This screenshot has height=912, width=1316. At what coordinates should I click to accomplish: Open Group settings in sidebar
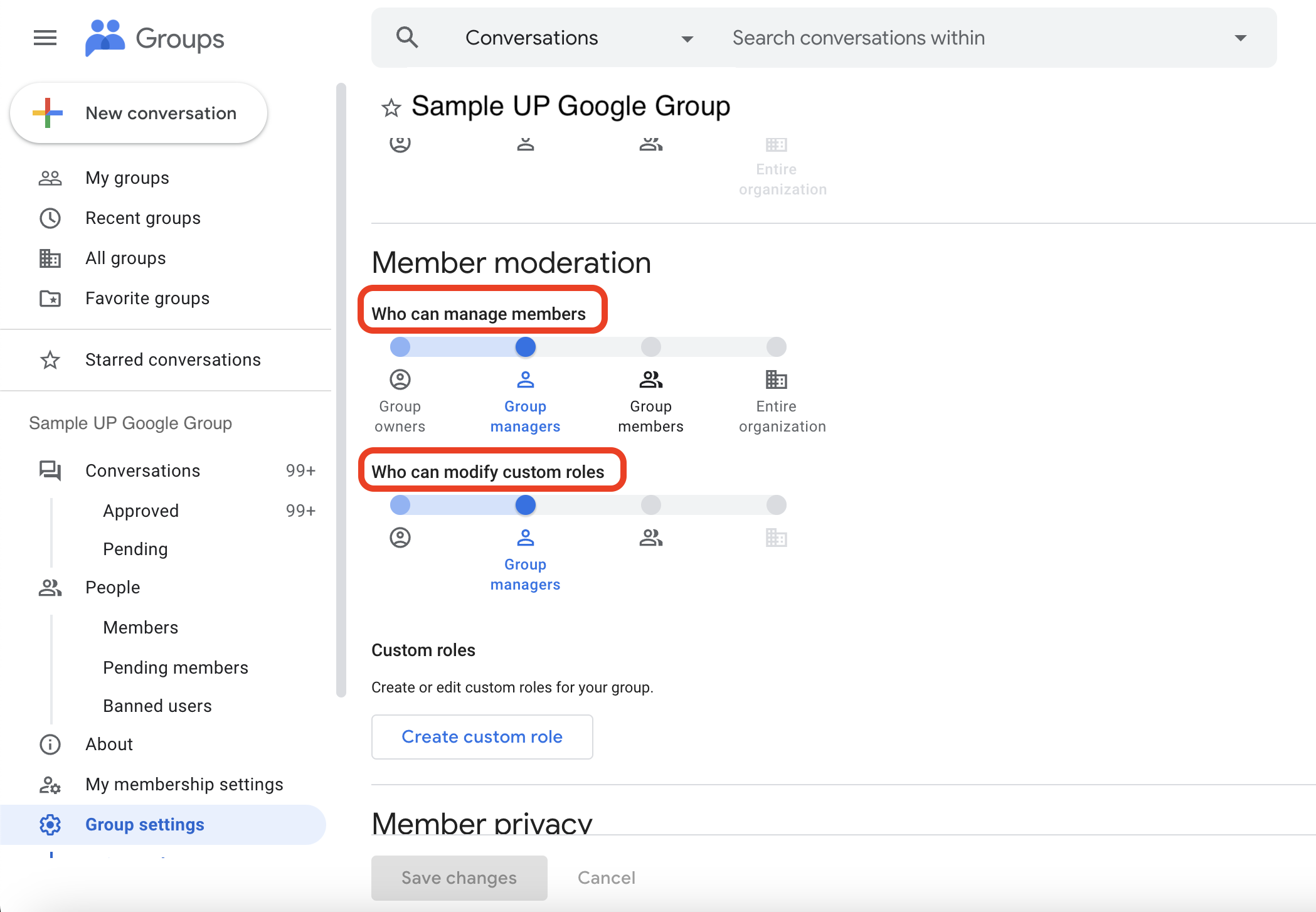pyautogui.click(x=163, y=825)
